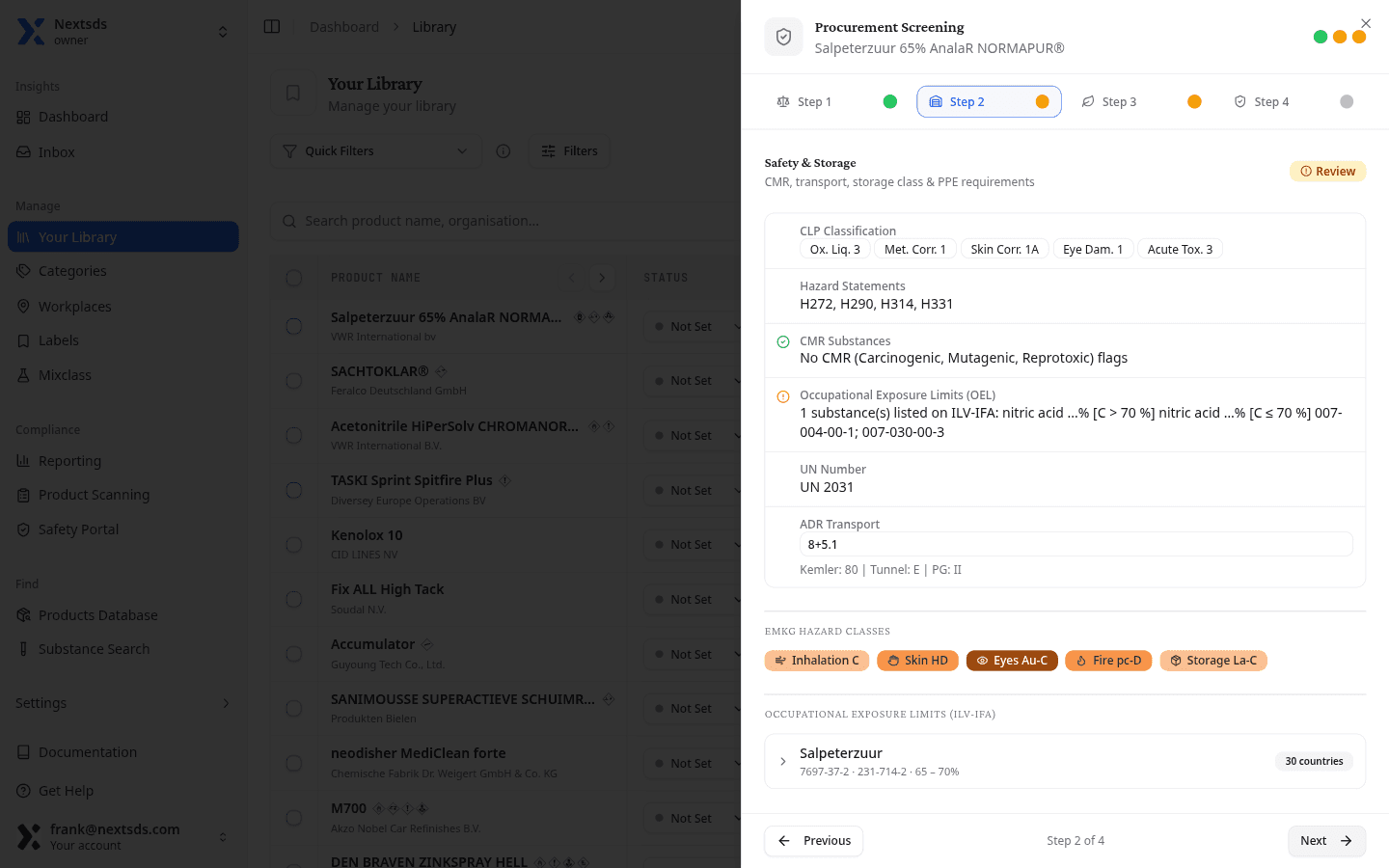Click the Nextsds logo icon
Screen dimensions: 1389x868
tap(31, 32)
